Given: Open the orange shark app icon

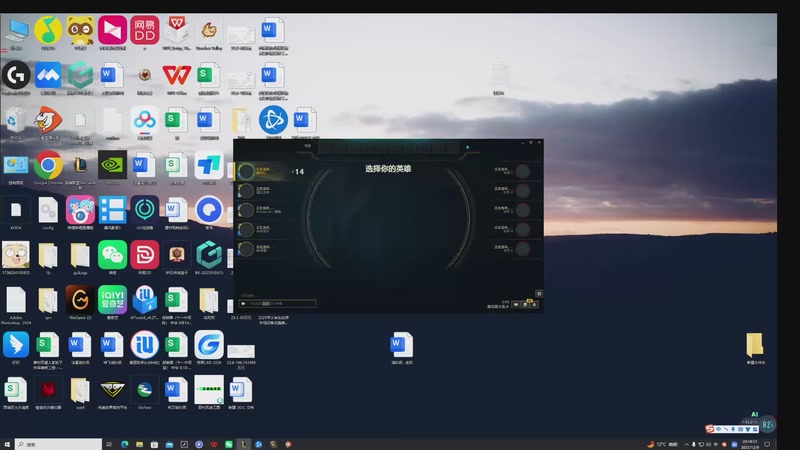Looking at the screenshot, I should (x=48, y=120).
